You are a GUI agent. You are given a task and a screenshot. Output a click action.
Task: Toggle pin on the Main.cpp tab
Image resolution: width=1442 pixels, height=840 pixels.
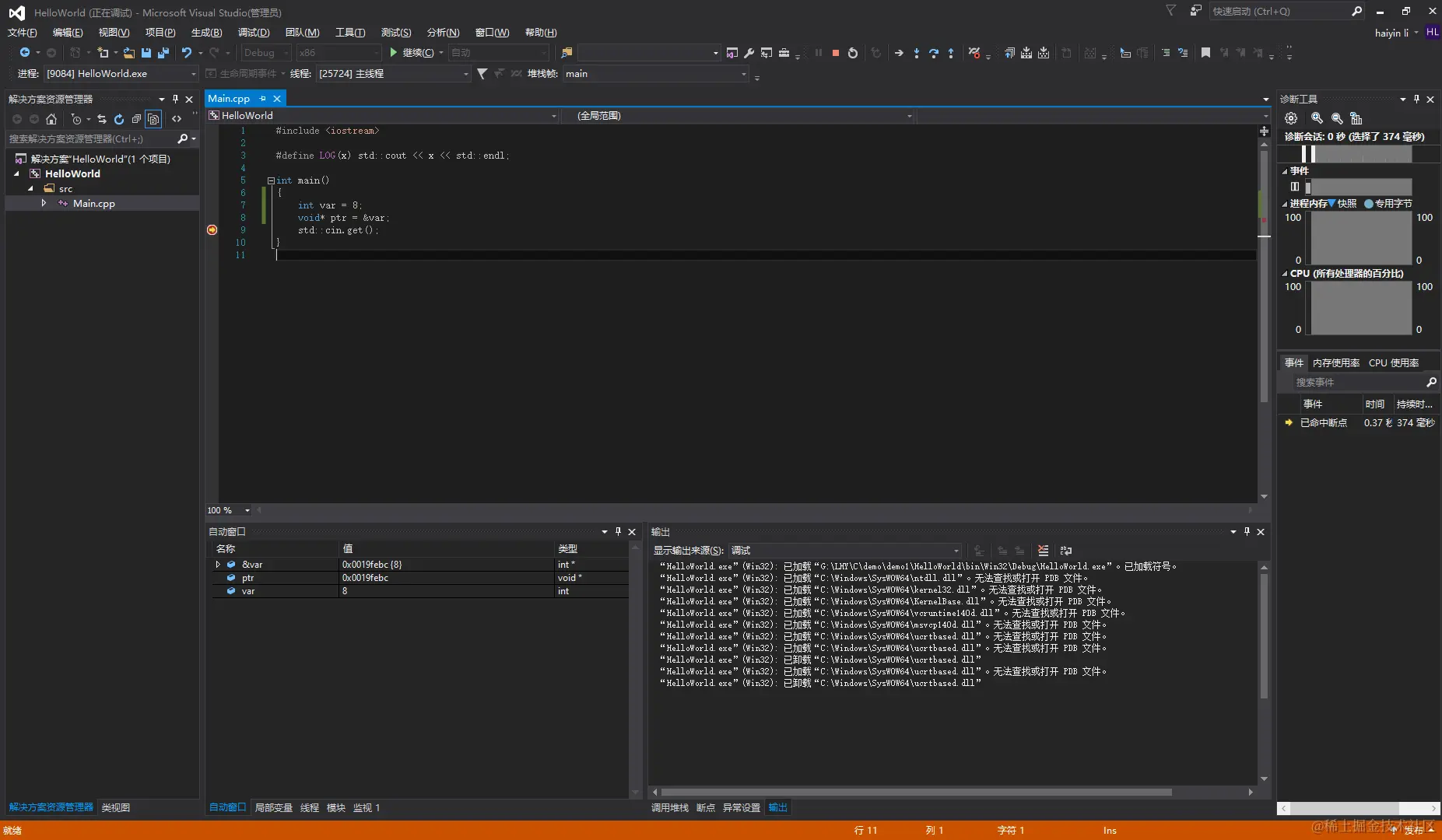coord(263,99)
